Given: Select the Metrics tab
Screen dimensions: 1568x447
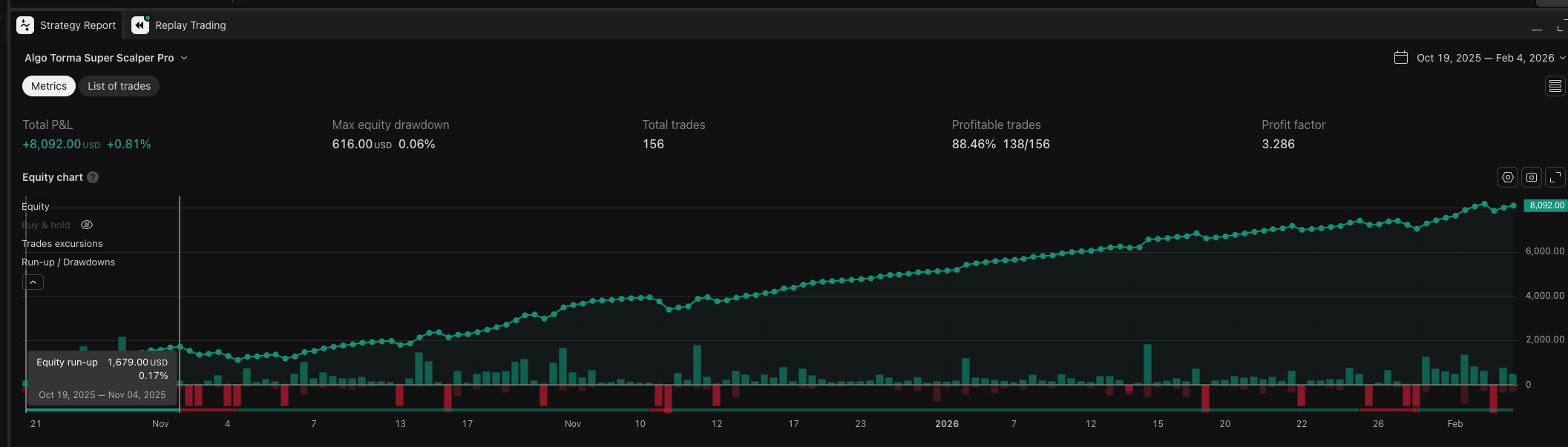Looking at the screenshot, I should [49, 86].
